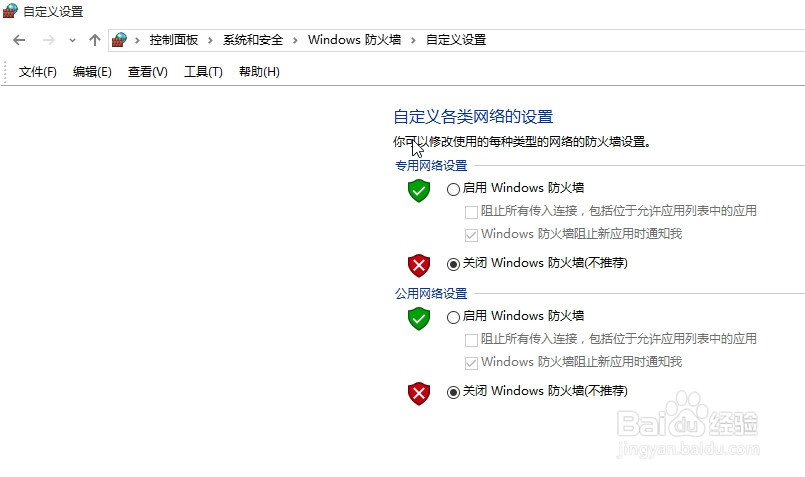Select 启用 Windows 防火墙 for private network
This screenshot has width=805, height=477.
click(453, 189)
